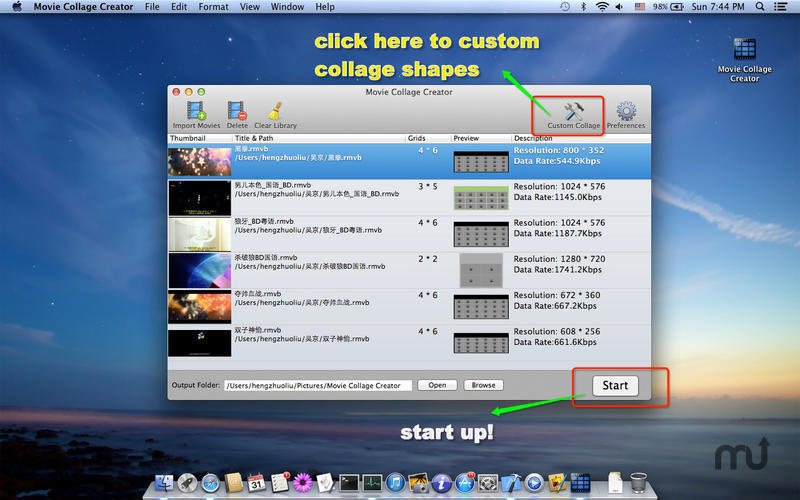800x500 pixels.
Task: Open the Edit menu
Action: click(179, 7)
